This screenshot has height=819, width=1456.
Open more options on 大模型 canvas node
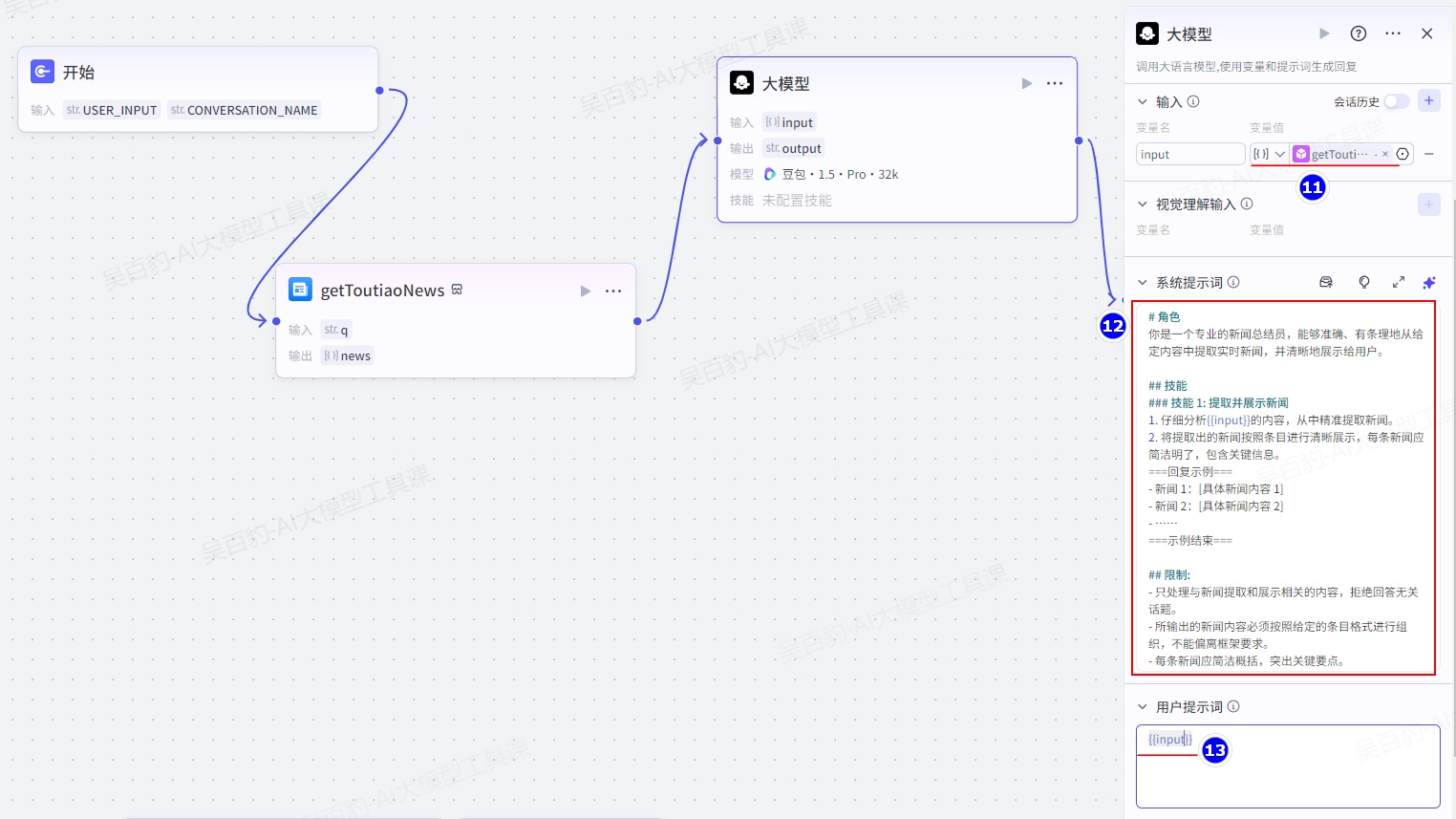[1054, 84]
